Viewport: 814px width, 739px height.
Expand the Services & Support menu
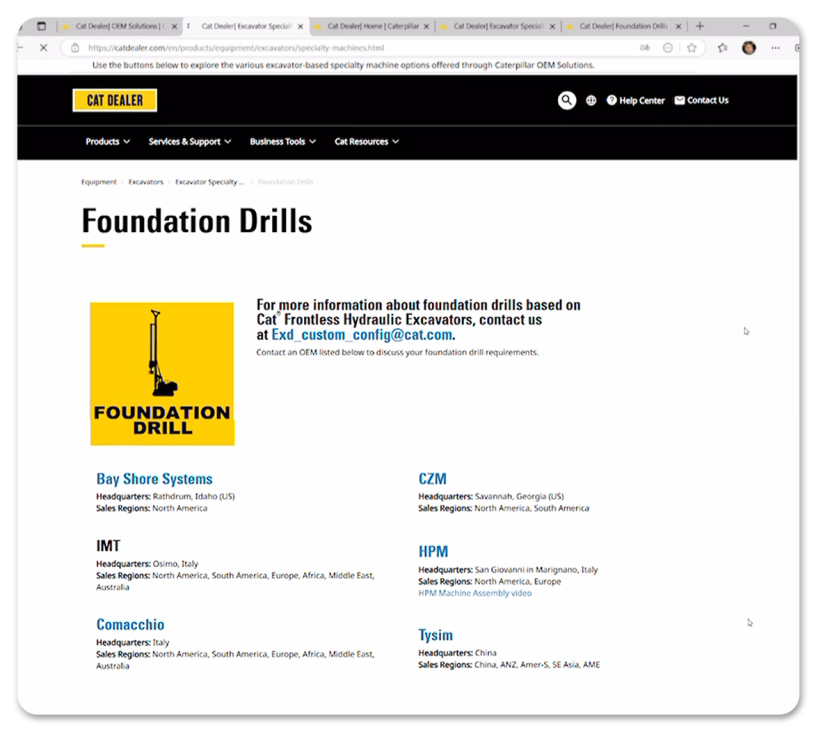tap(190, 142)
